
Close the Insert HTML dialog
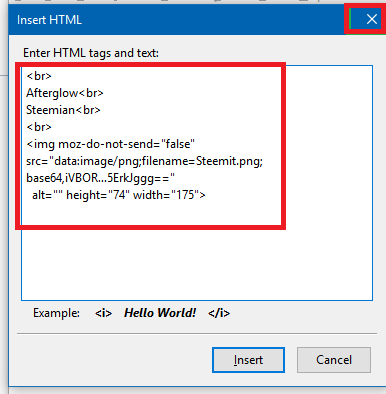[x=371, y=19]
